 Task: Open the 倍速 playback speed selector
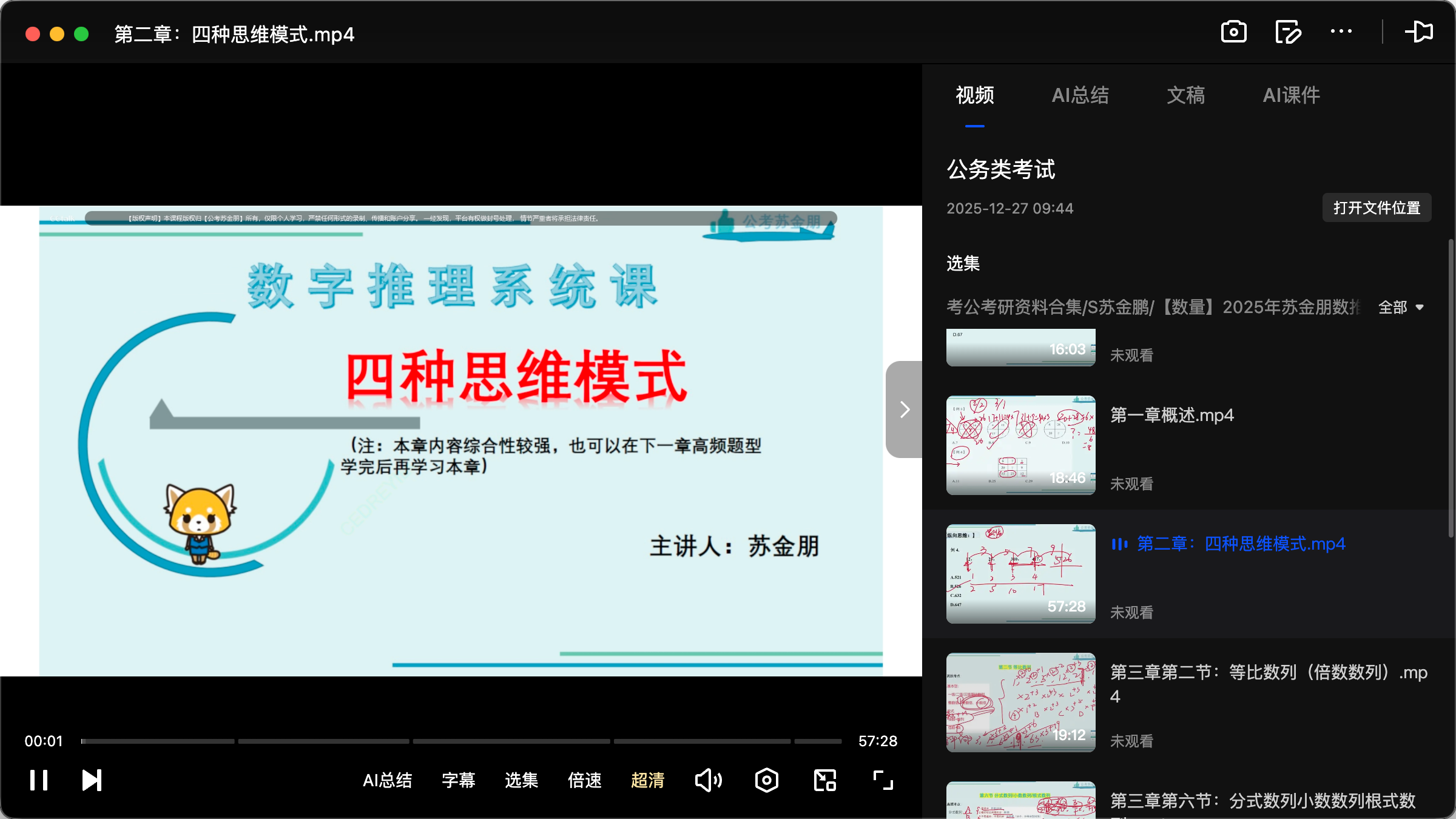584,781
